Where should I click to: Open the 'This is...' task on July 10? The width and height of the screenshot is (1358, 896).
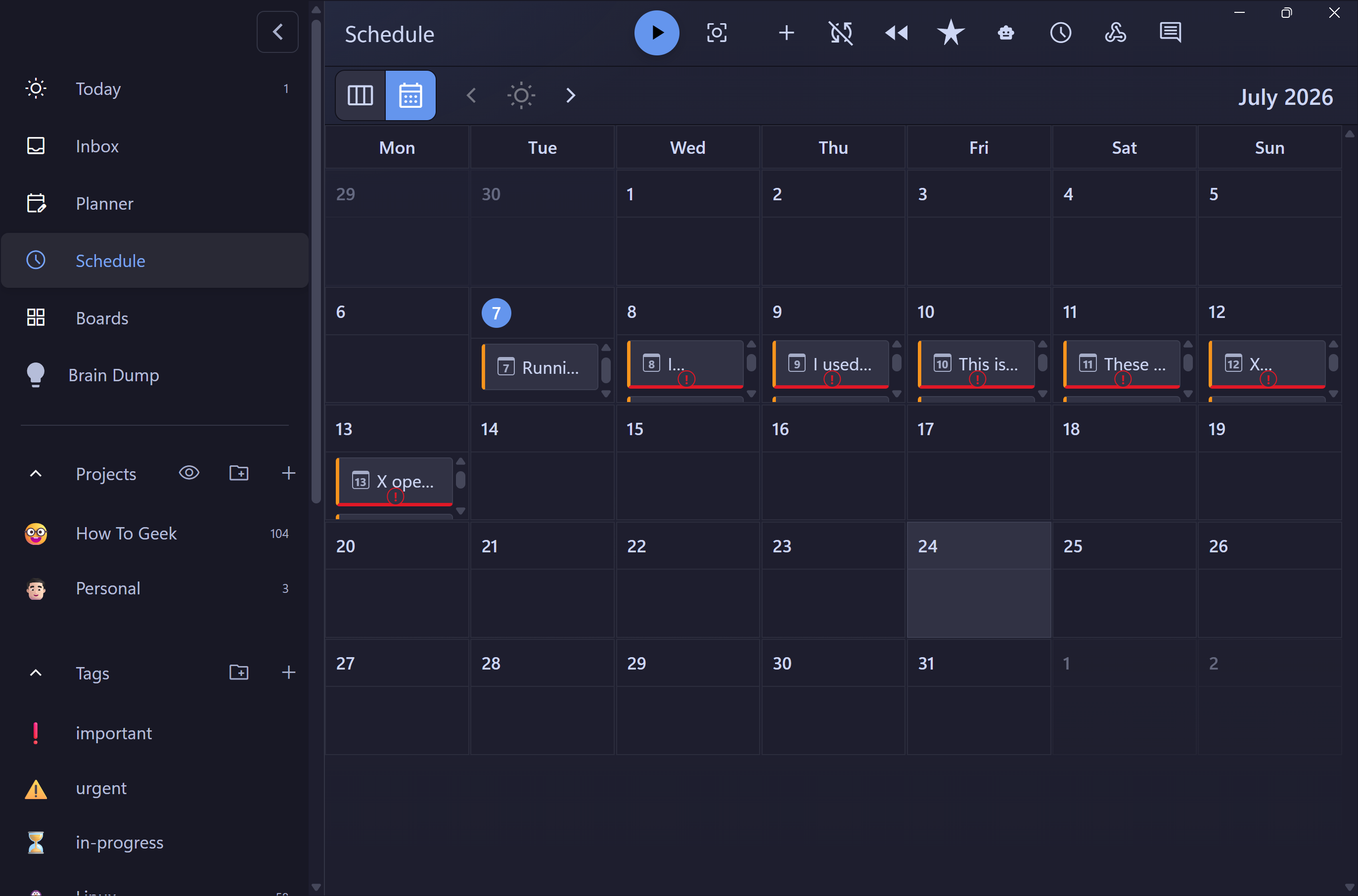click(976, 363)
